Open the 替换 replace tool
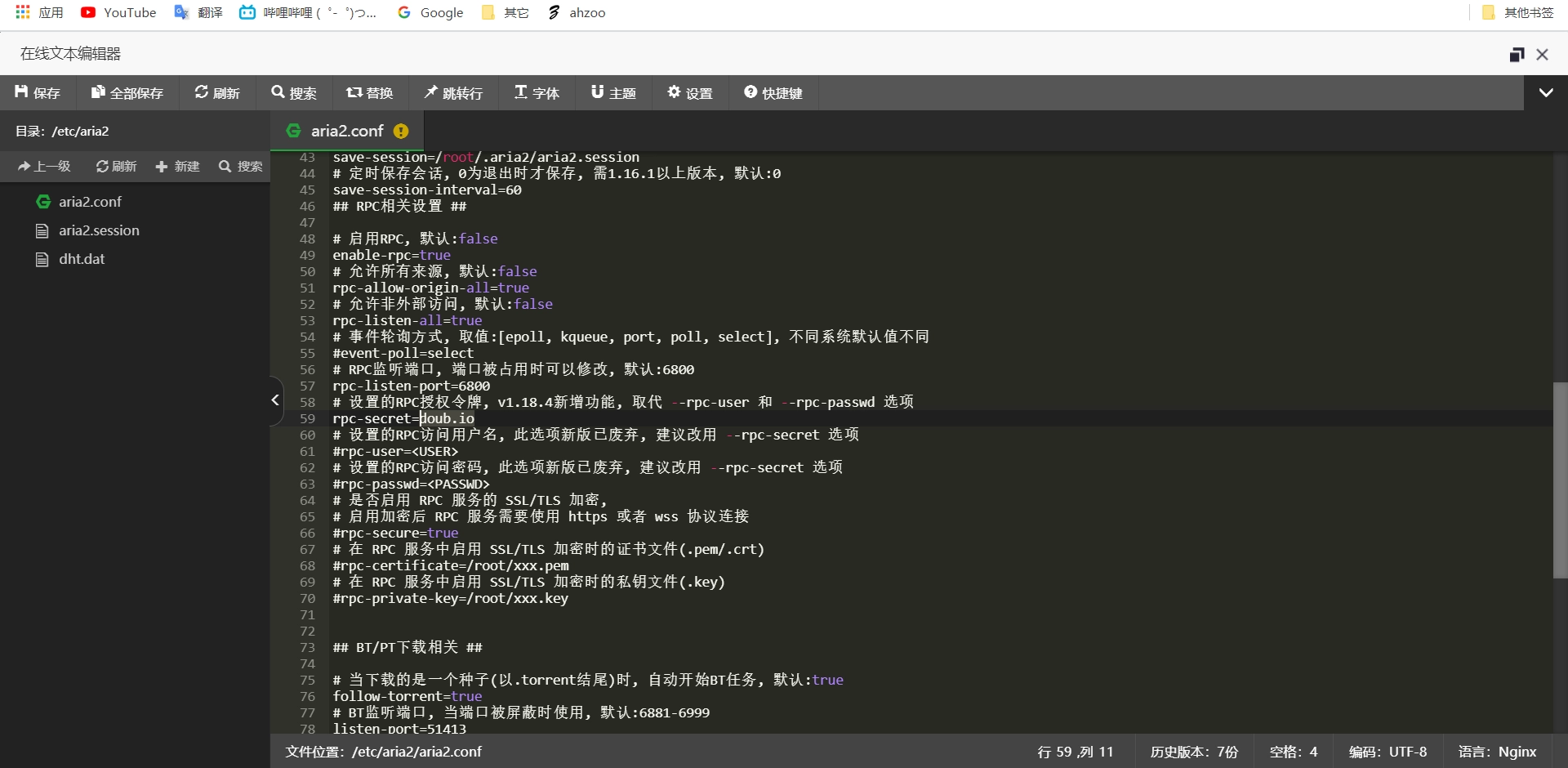The image size is (1568, 768). coord(370,92)
